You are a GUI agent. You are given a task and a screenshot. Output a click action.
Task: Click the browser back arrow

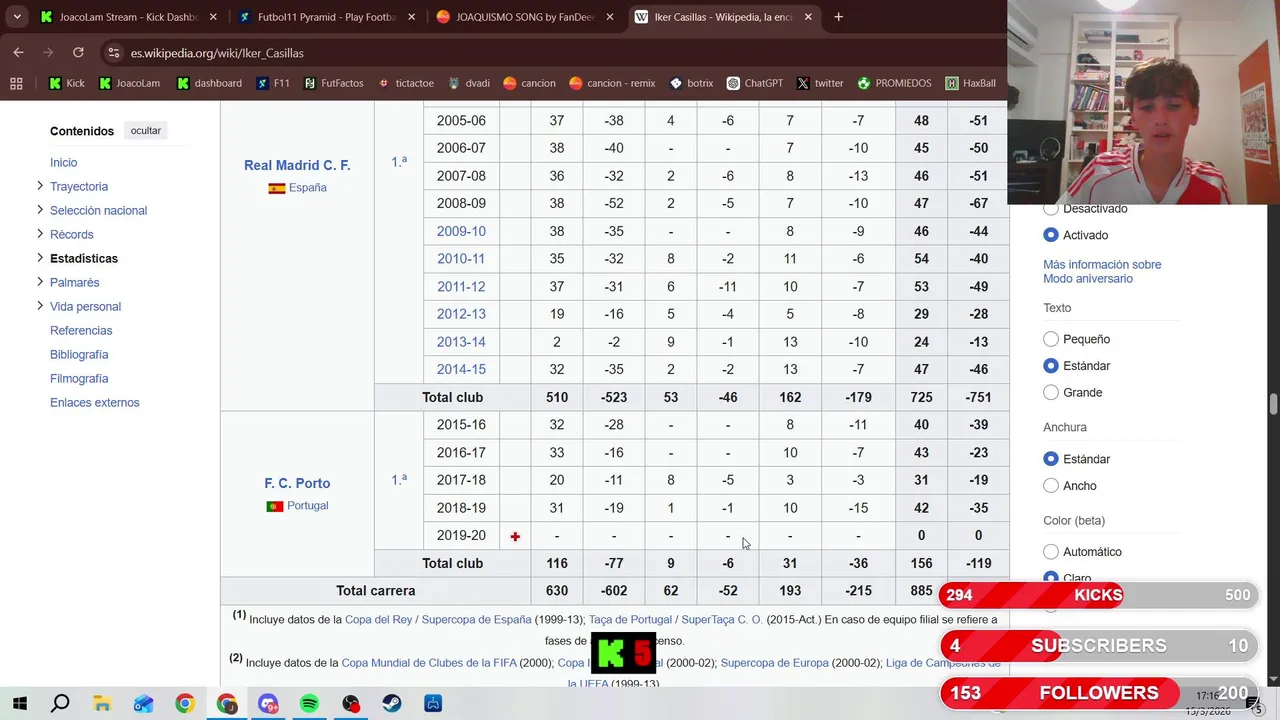tap(19, 52)
